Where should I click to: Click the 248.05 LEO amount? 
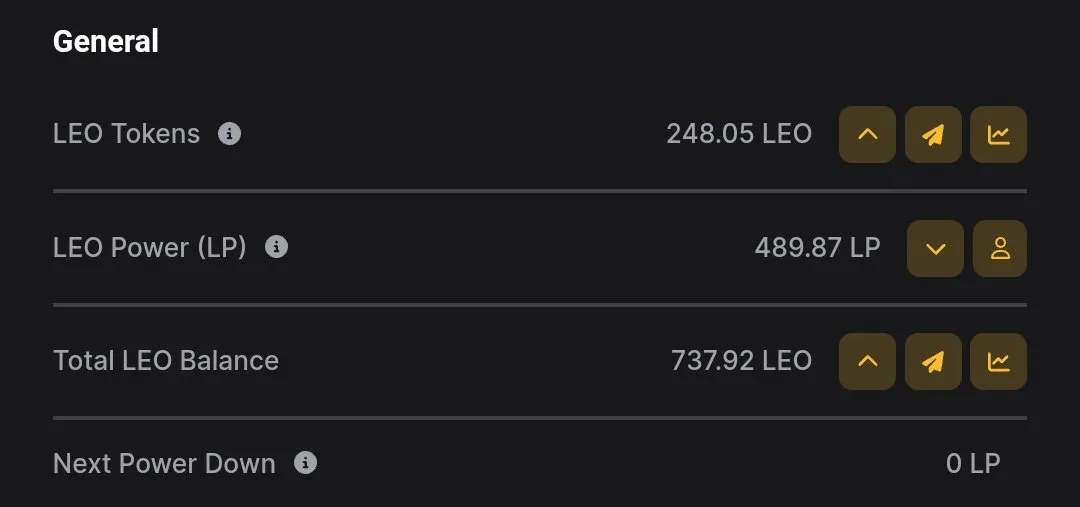pyautogui.click(x=739, y=134)
